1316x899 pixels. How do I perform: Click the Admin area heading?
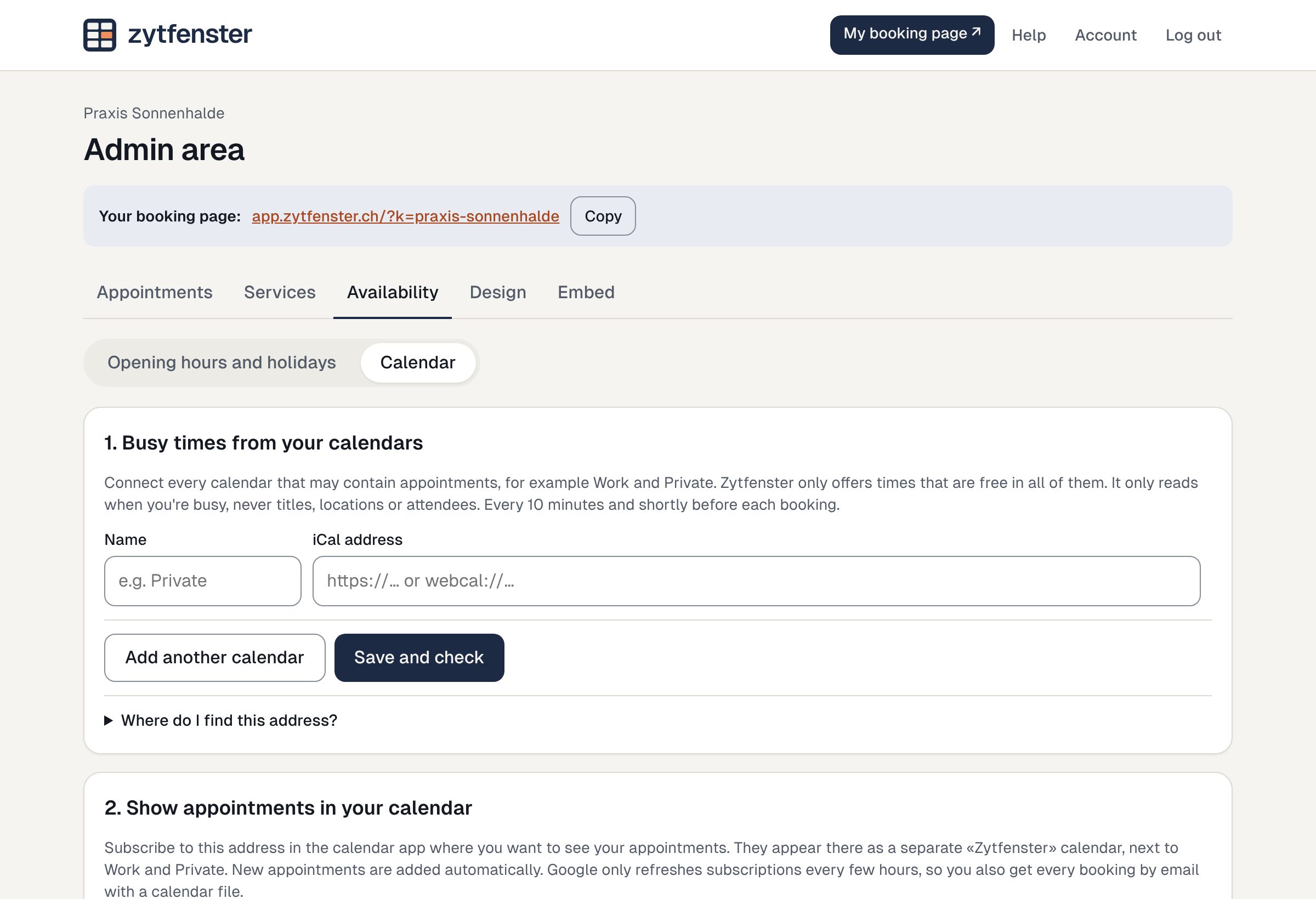point(164,150)
